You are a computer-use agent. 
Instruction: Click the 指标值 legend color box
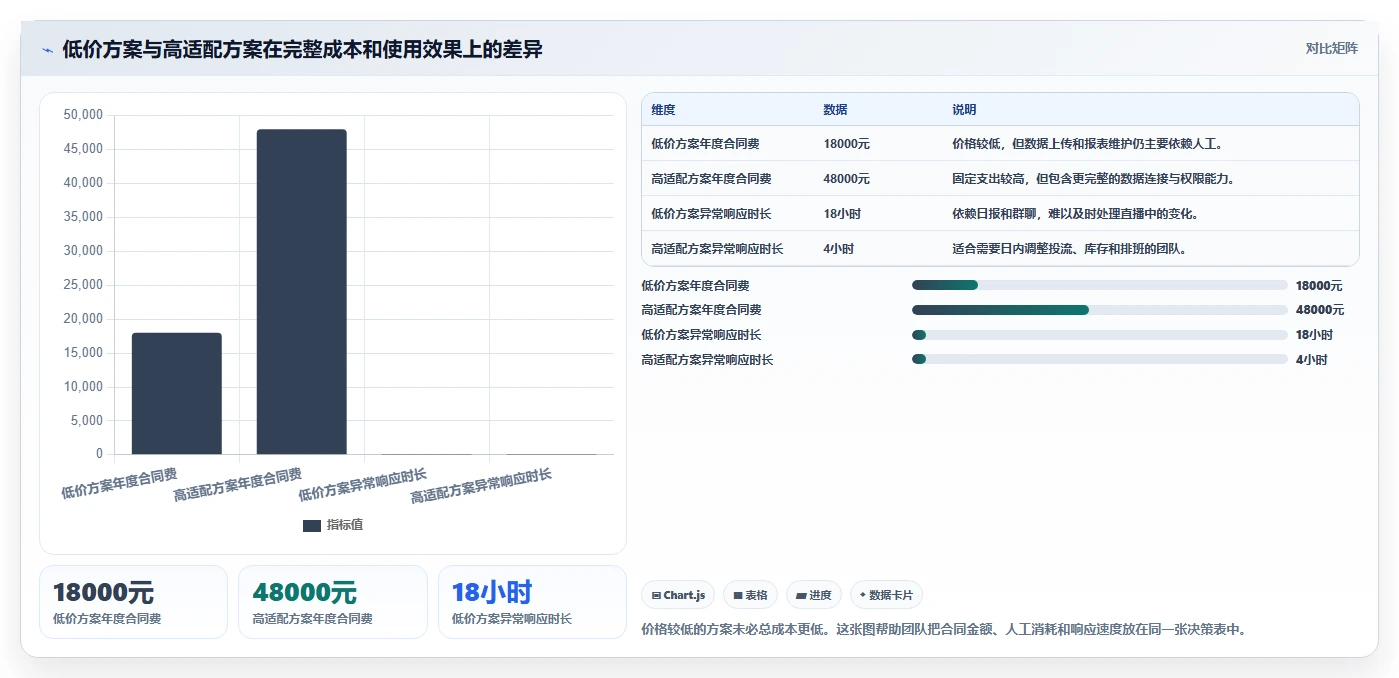point(312,525)
